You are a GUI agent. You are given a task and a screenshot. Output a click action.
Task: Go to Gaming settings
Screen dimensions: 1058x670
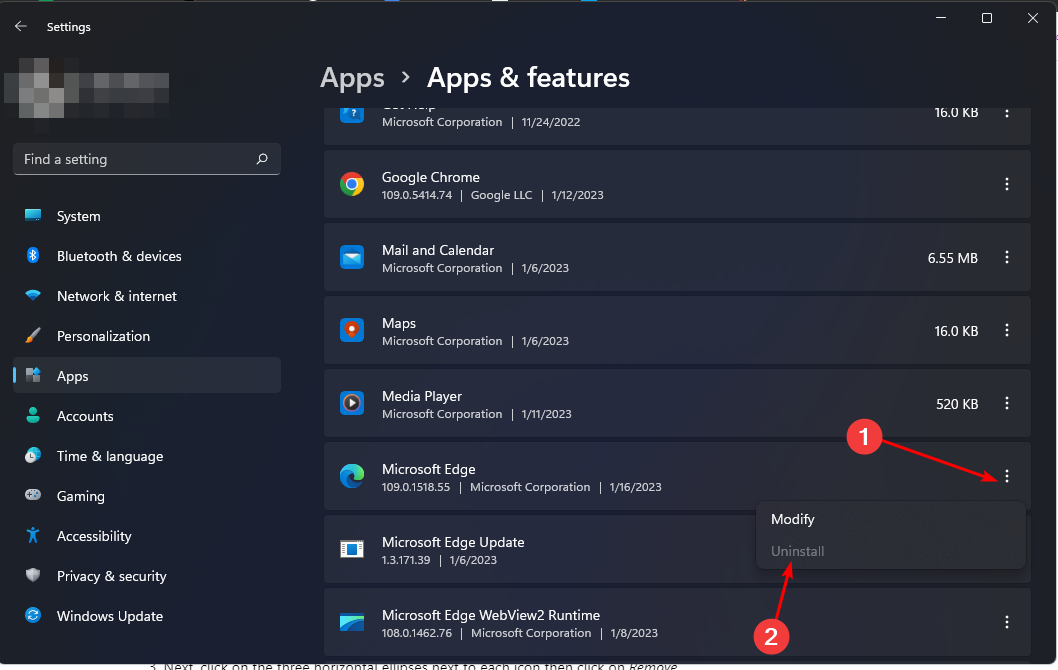click(146, 496)
